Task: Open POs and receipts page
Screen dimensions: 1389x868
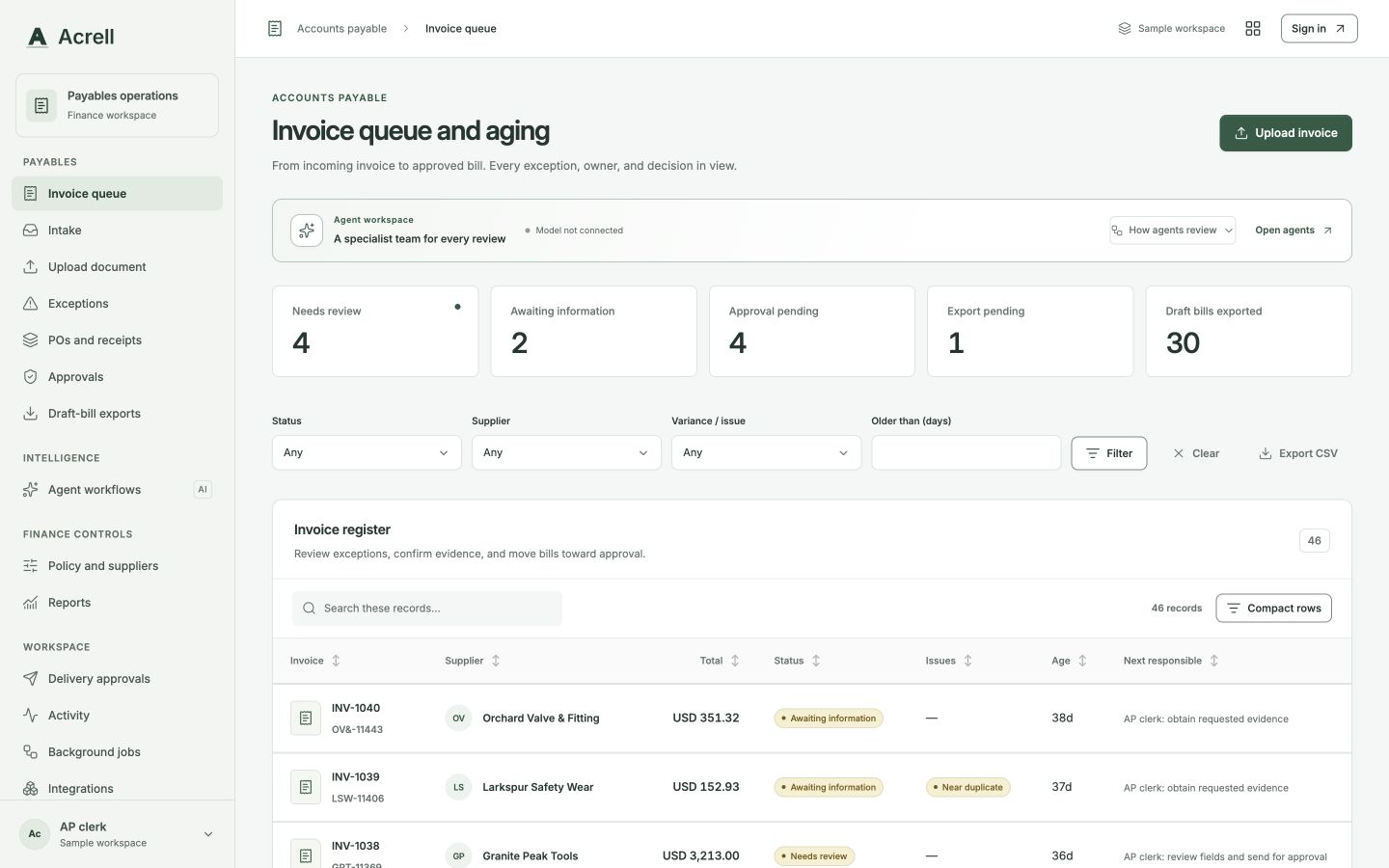Action: pyautogui.click(x=117, y=340)
